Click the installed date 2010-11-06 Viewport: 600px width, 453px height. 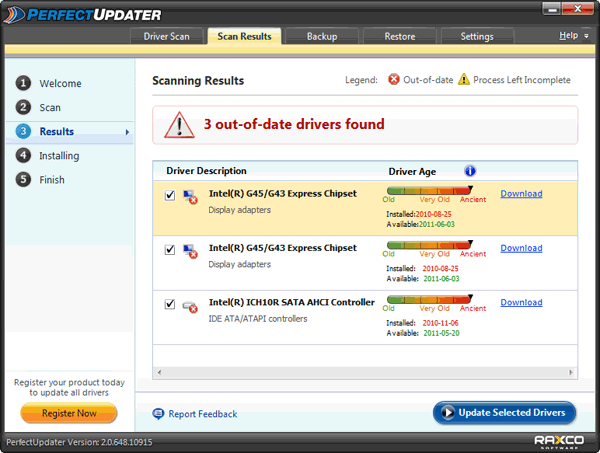(440, 323)
